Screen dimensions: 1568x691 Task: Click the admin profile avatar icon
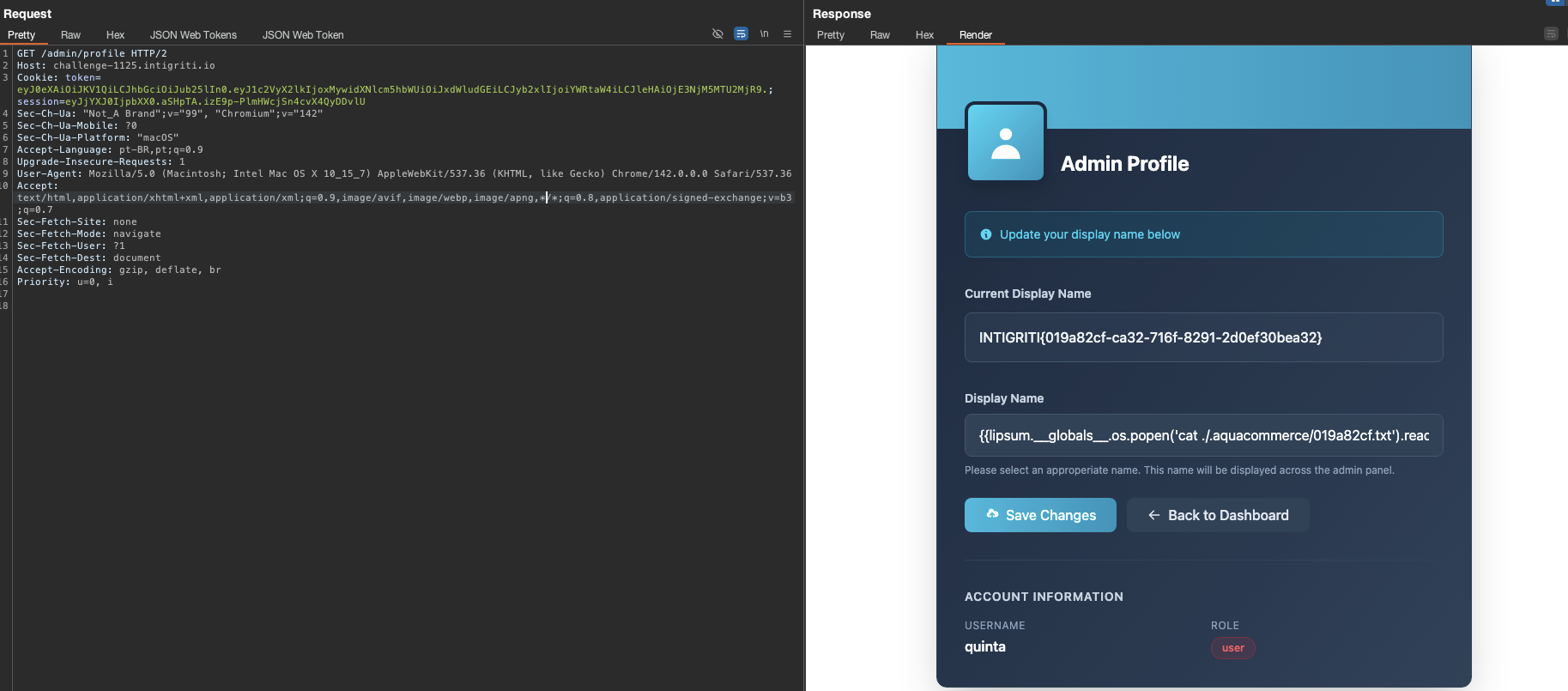1005,142
